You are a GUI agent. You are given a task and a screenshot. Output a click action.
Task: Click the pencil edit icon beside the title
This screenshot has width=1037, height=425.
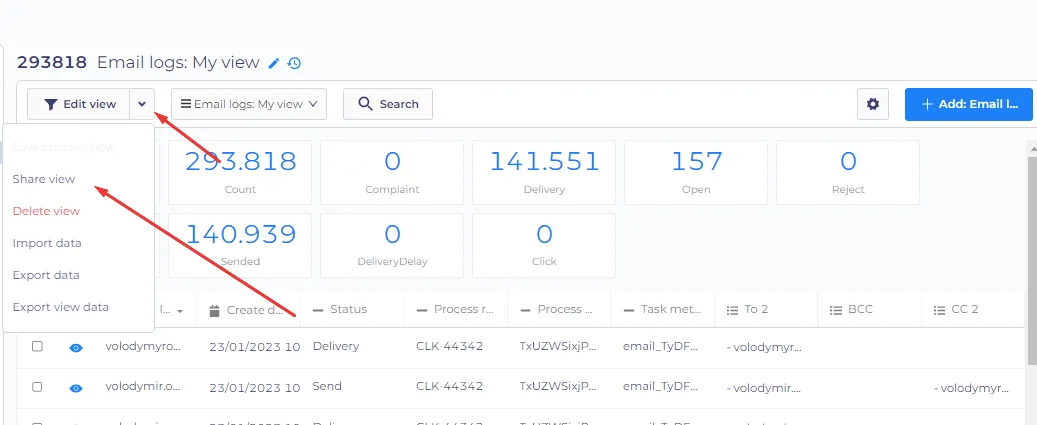274,63
